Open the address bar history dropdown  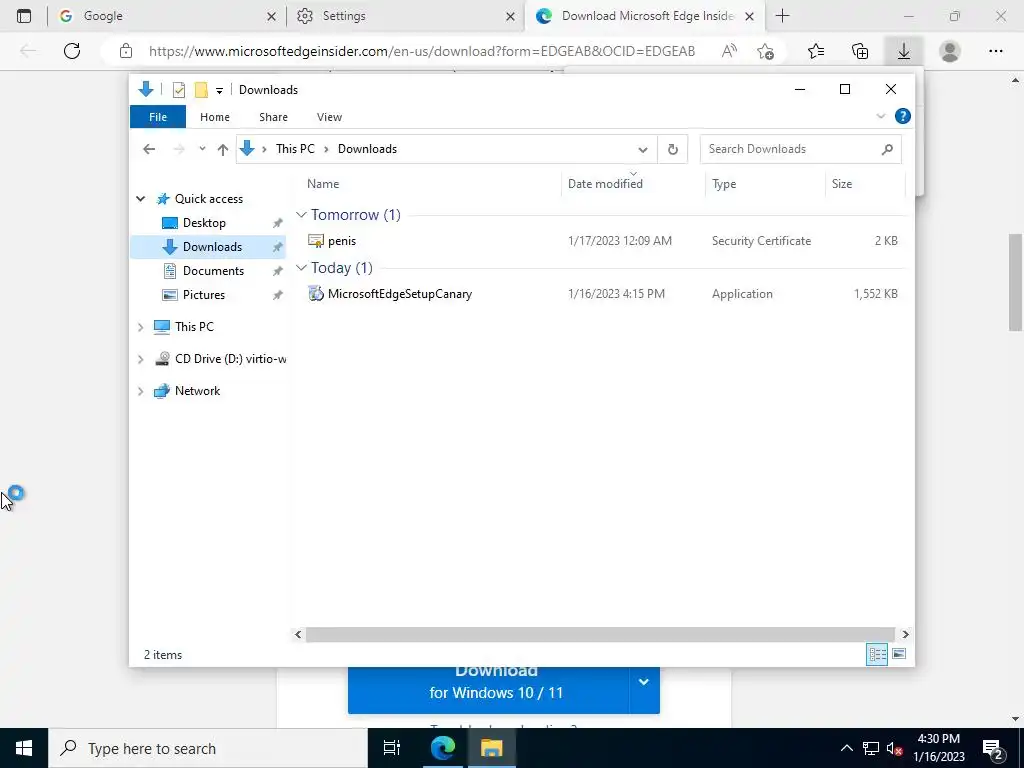click(643, 150)
